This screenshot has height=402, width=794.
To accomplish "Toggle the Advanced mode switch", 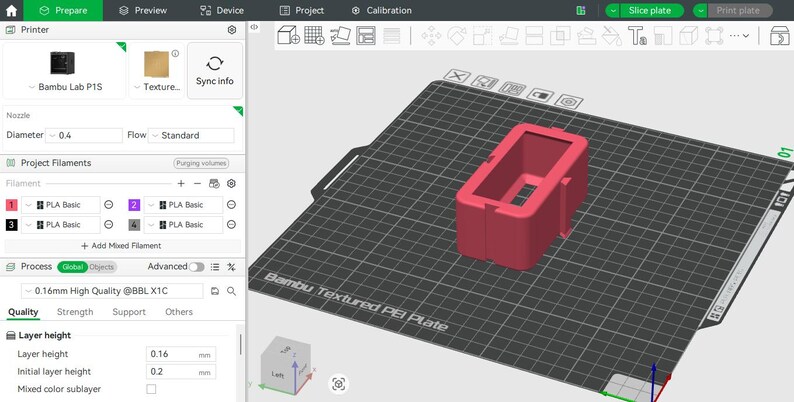I will click(x=196, y=267).
